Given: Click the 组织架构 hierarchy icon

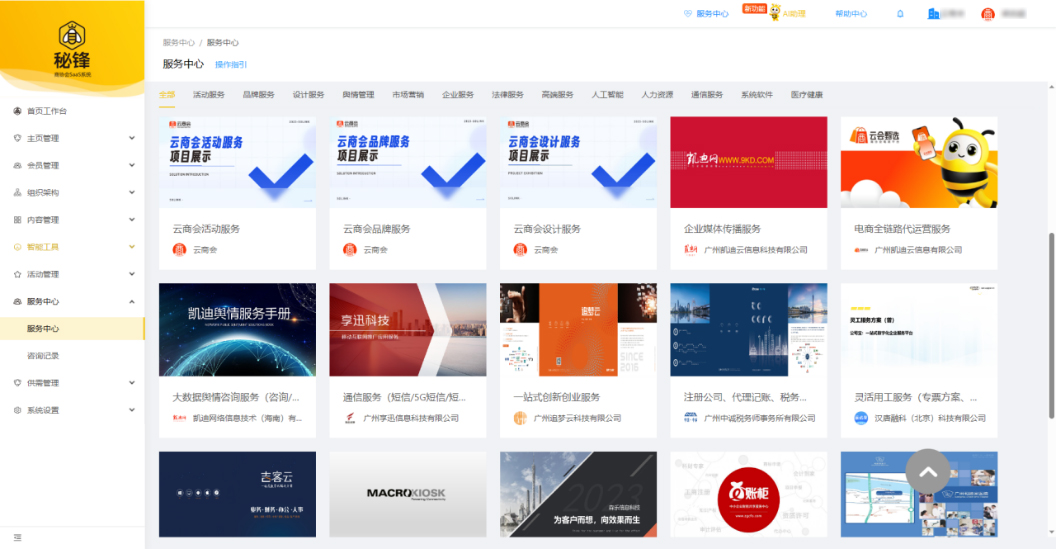Looking at the screenshot, I should click(18, 193).
